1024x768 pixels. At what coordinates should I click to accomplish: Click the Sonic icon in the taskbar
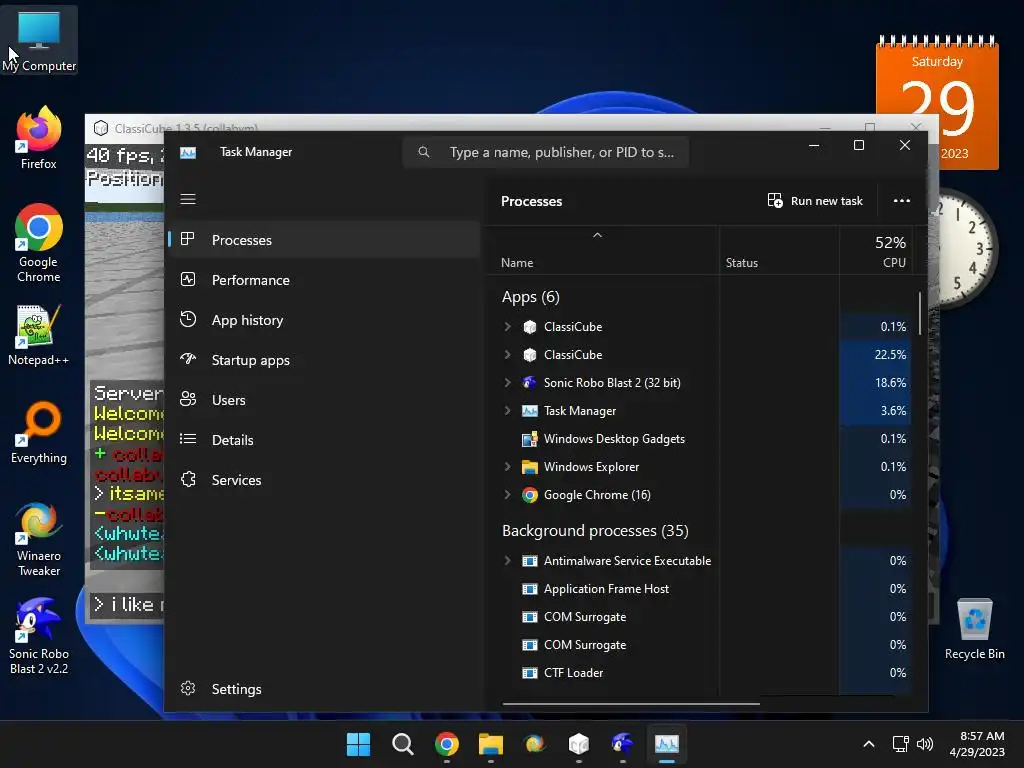coord(622,744)
